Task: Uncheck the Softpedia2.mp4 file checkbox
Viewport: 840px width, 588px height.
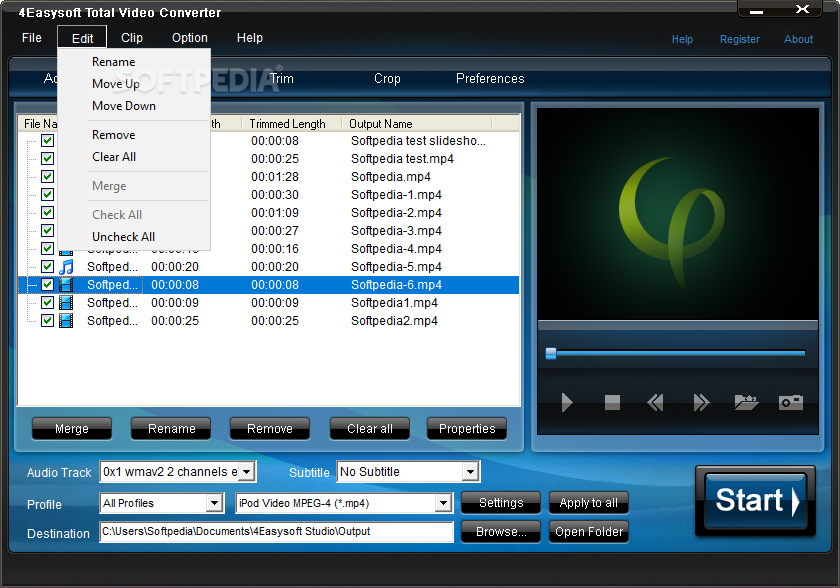Action: point(48,321)
